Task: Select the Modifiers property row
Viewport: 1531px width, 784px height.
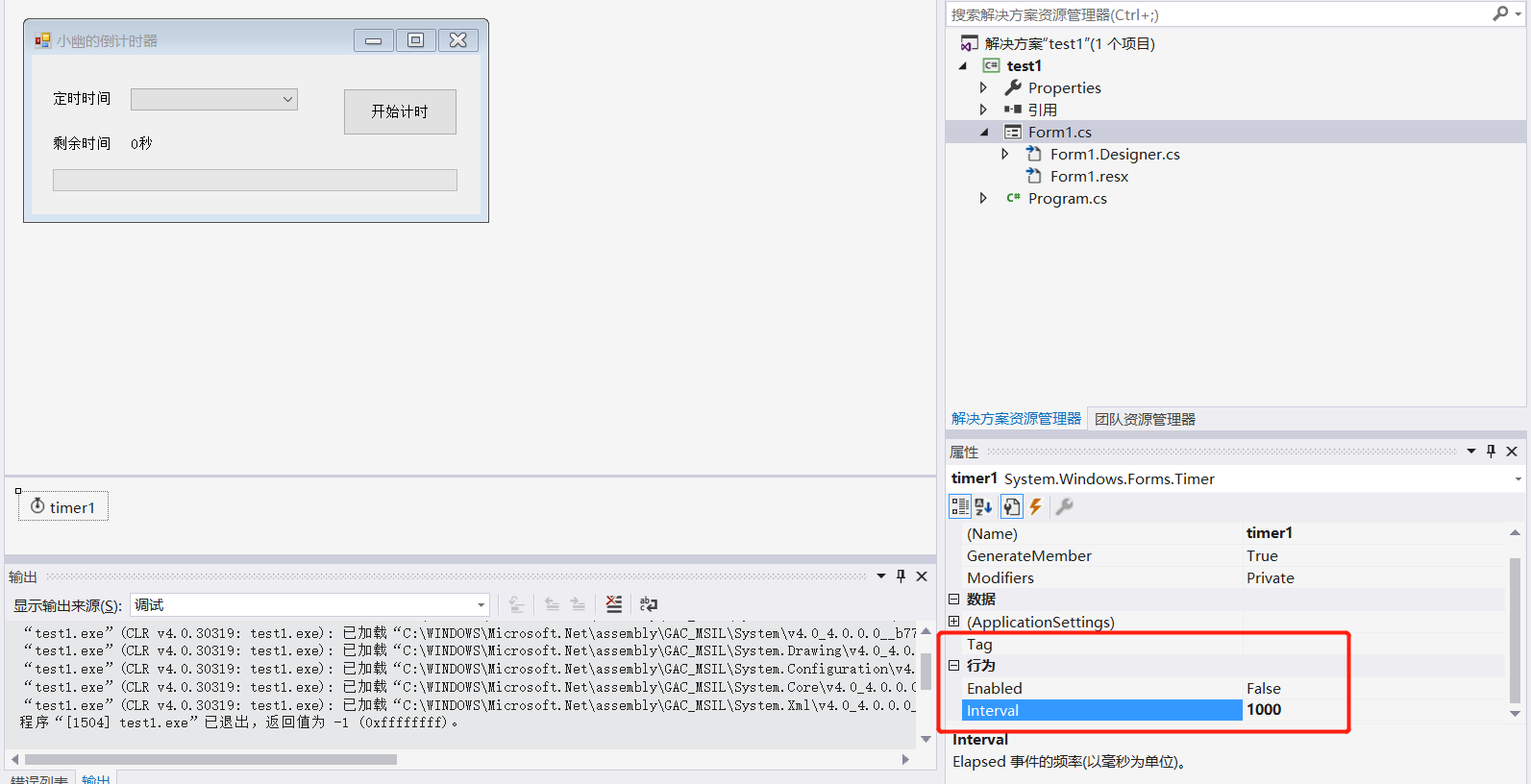Action: (x=1233, y=577)
